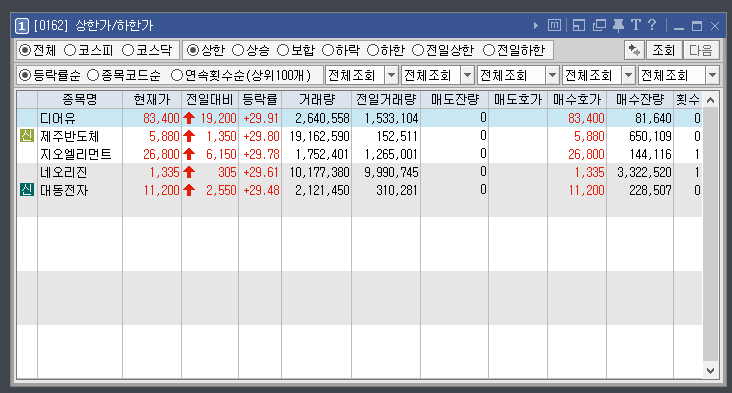The image size is (732, 393).
Task: Click the 매도호가 column header
Action: [x=518, y=99]
